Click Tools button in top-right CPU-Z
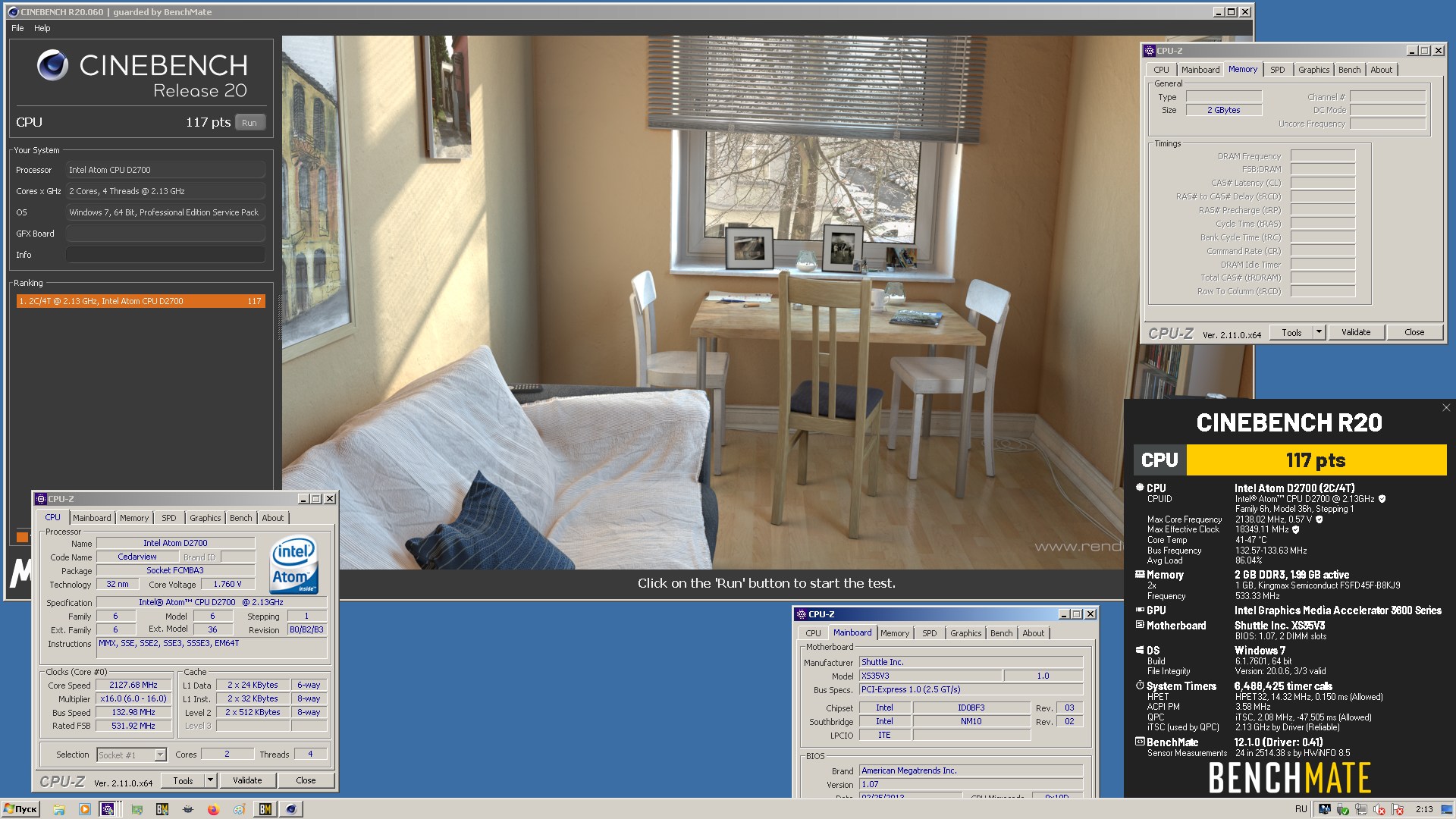 (x=1291, y=332)
